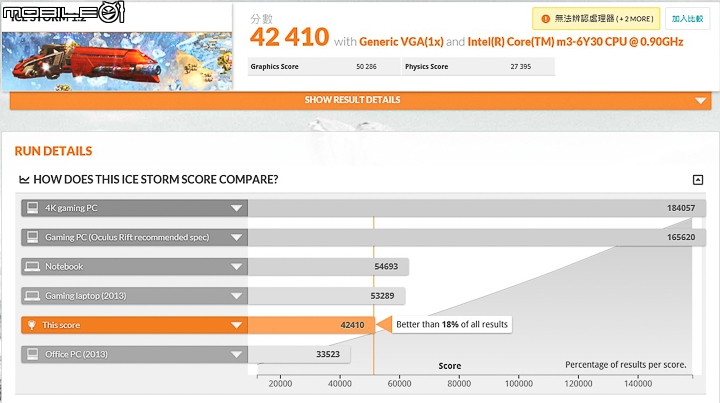720x403 pixels.
Task: Open the Ice Storm benchmark thumbnail
Action: pyautogui.click(x=117, y=60)
